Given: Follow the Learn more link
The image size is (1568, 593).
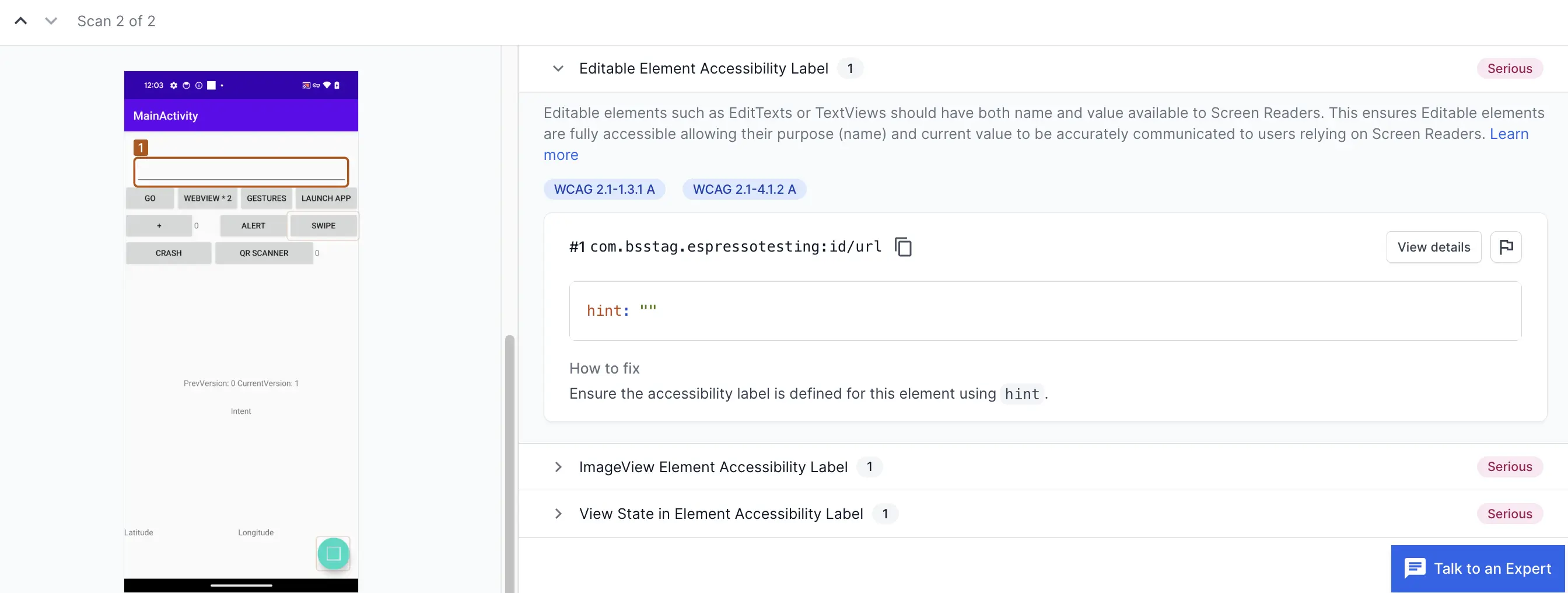Looking at the screenshot, I should 1508,134.
